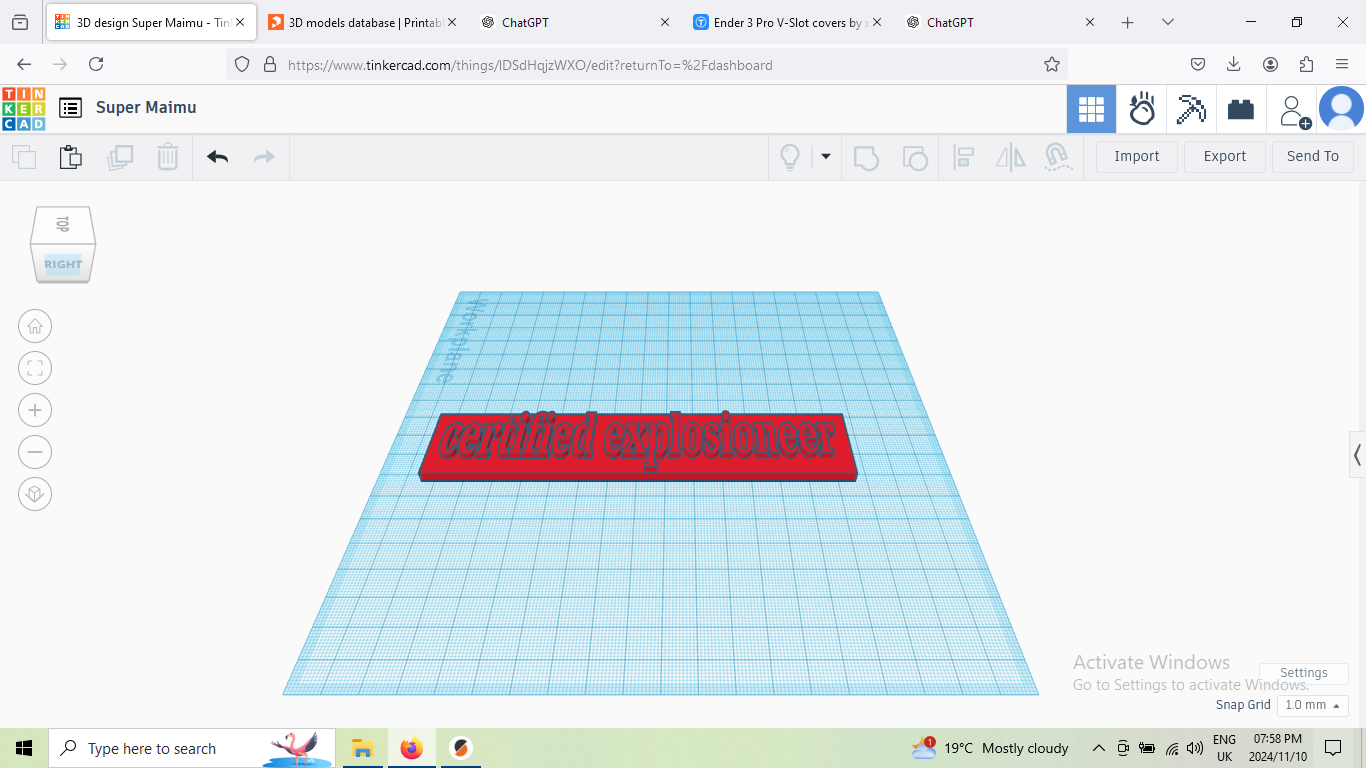Image resolution: width=1366 pixels, height=768 pixels.
Task: Toggle perspective/orthographic cube view
Action: point(35,494)
